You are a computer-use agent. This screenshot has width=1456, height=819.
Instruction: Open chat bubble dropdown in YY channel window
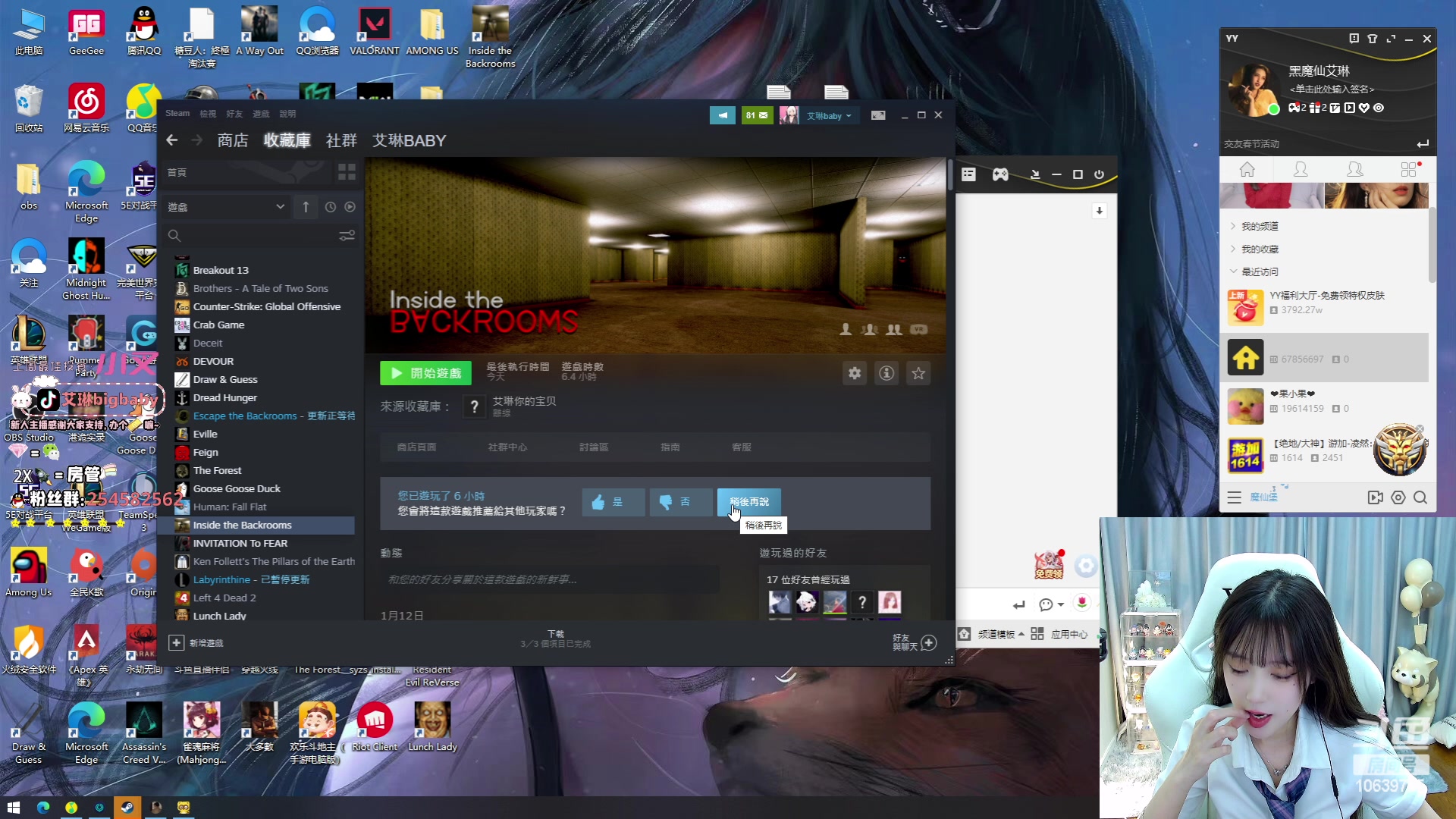[1051, 604]
